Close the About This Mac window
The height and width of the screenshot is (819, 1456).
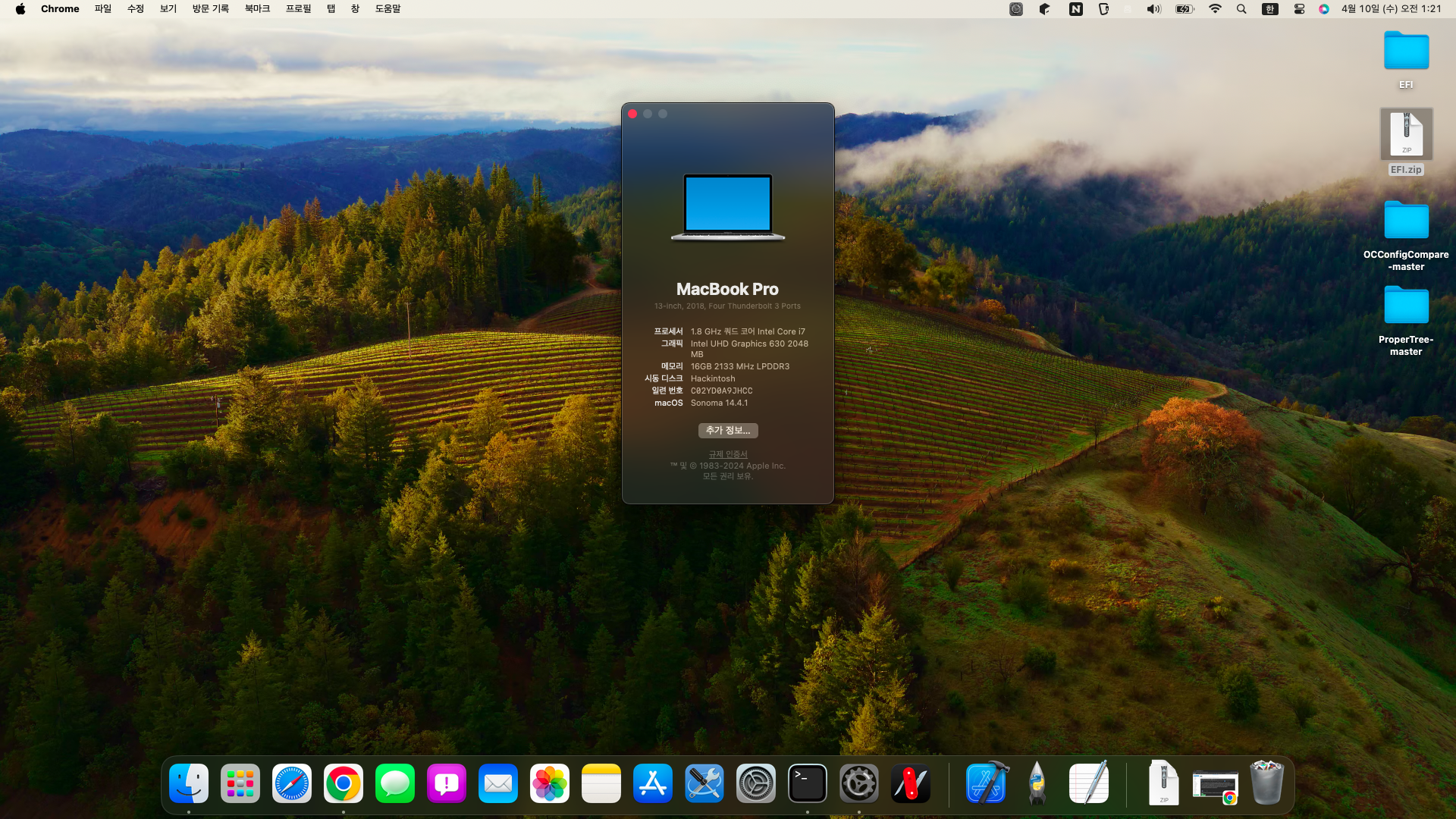pyautogui.click(x=632, y=114)
